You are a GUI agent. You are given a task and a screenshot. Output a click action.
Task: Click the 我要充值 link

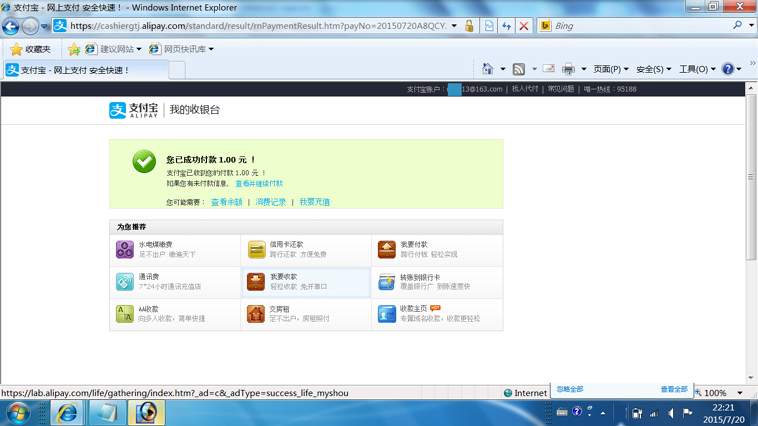coord(314,202)
